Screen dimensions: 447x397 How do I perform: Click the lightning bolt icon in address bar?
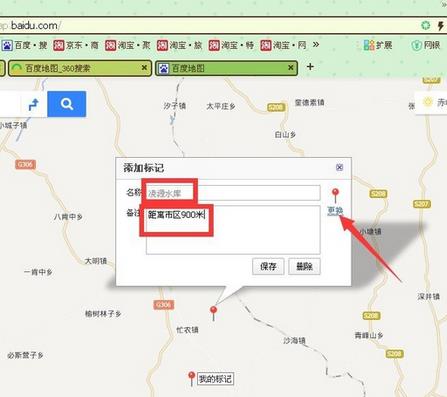pos(441,26)
